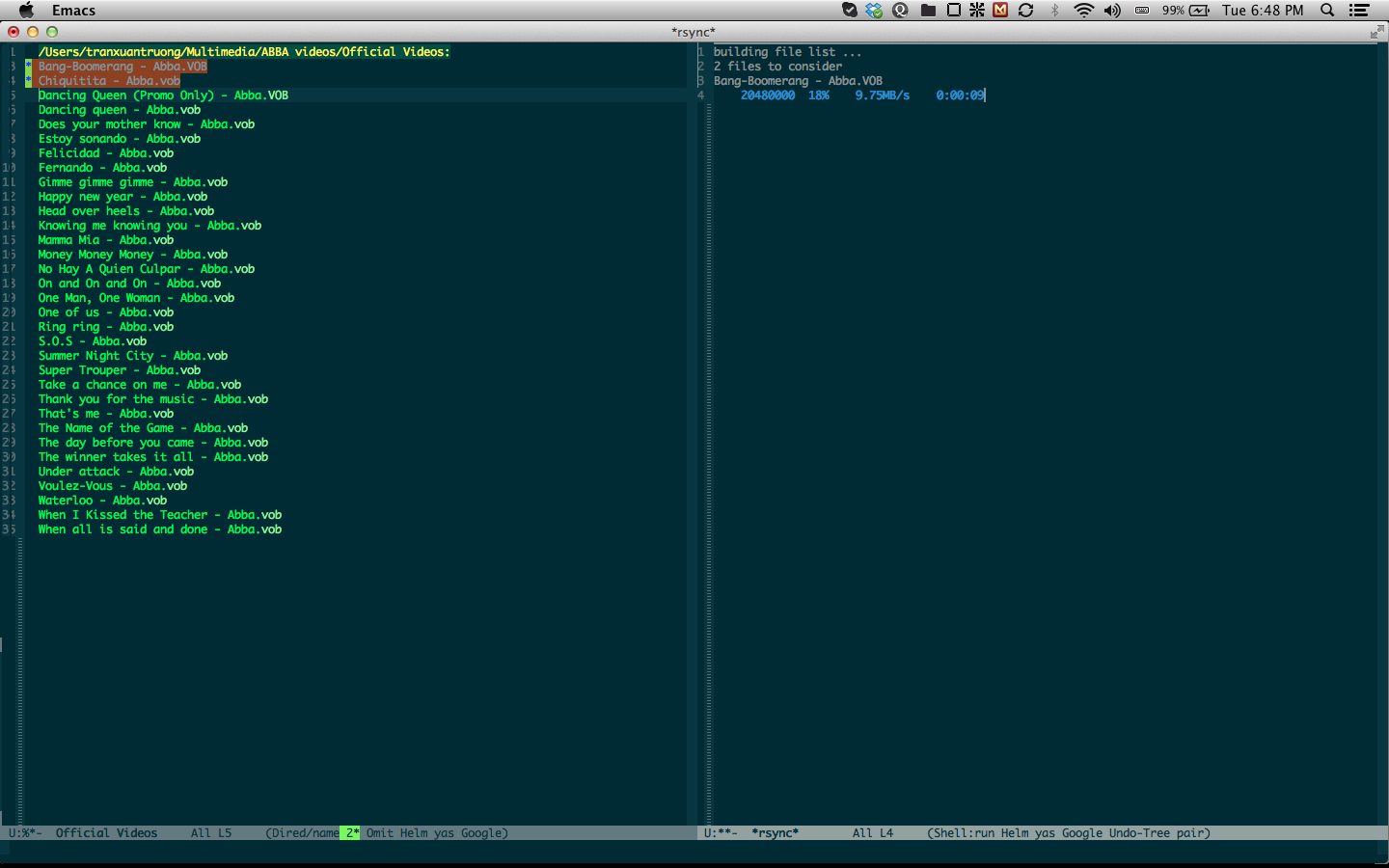Screen dimensions: 1389x868
Task: Click On and On and On - Abba.vob
Action: tap(129, 284)
